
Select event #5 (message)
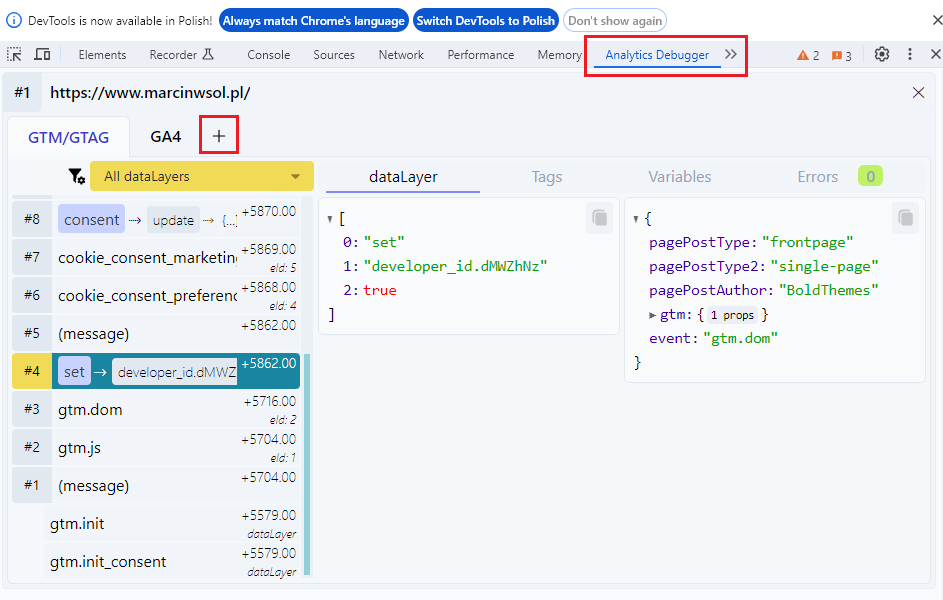point(156,333)
